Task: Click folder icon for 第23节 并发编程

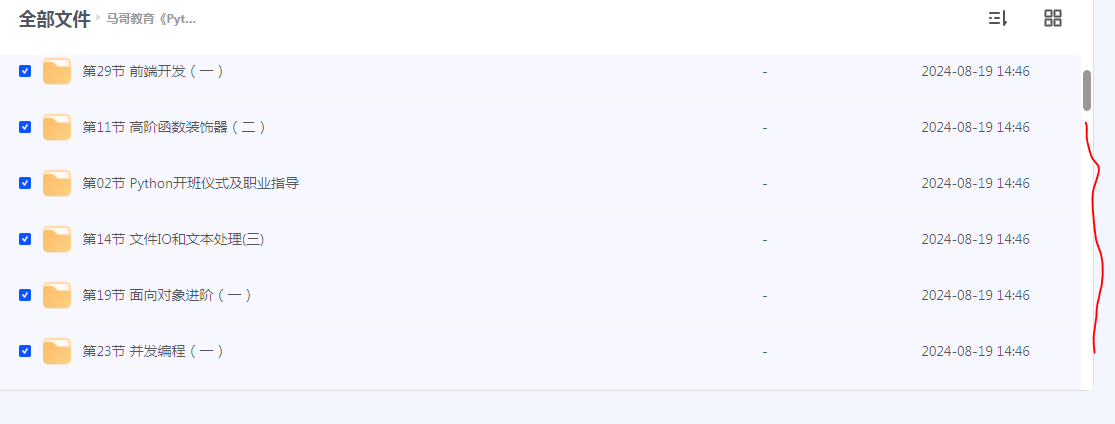Action: (x=57, y=351)
